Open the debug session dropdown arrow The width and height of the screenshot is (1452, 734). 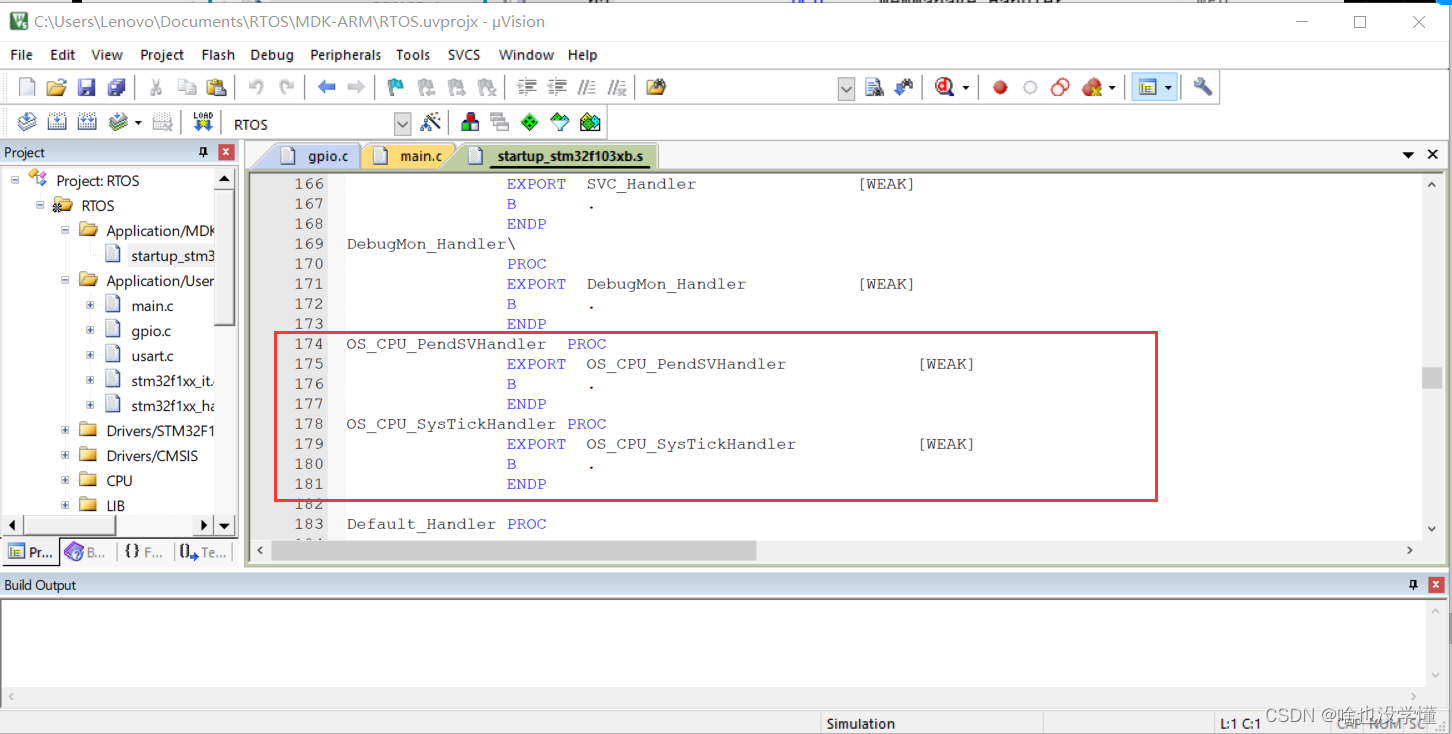pyautogui.click(x=965, y=88)
